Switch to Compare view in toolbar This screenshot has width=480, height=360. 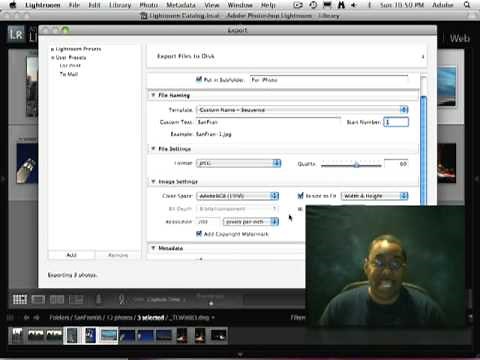coord(57,299)
